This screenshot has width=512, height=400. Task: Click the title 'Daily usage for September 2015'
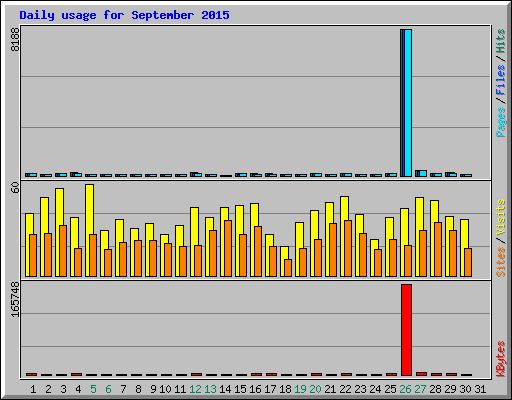coord(124,15)
